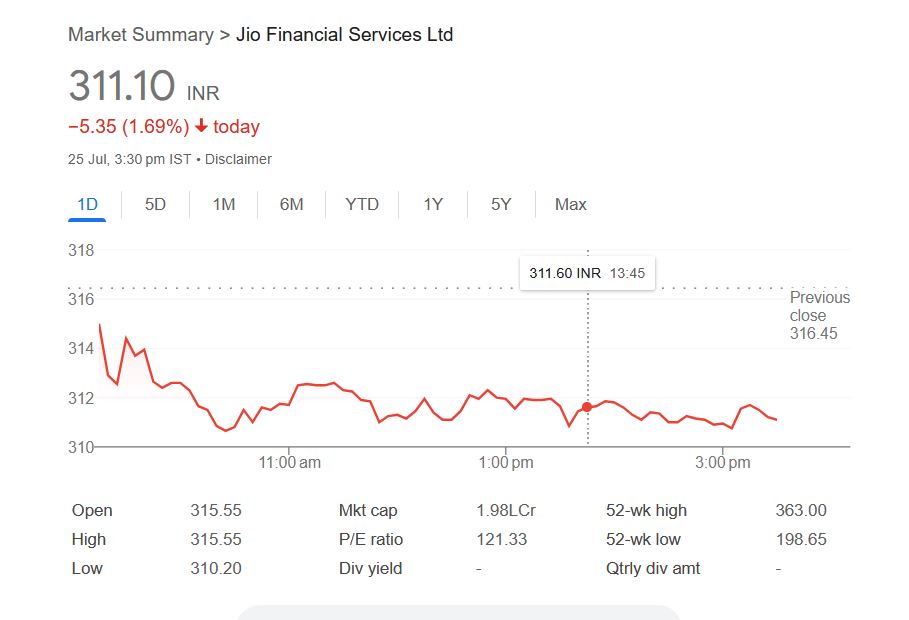Select the 6M chart tab
This screenshot has width=909, height=620.
pos(291,204)
